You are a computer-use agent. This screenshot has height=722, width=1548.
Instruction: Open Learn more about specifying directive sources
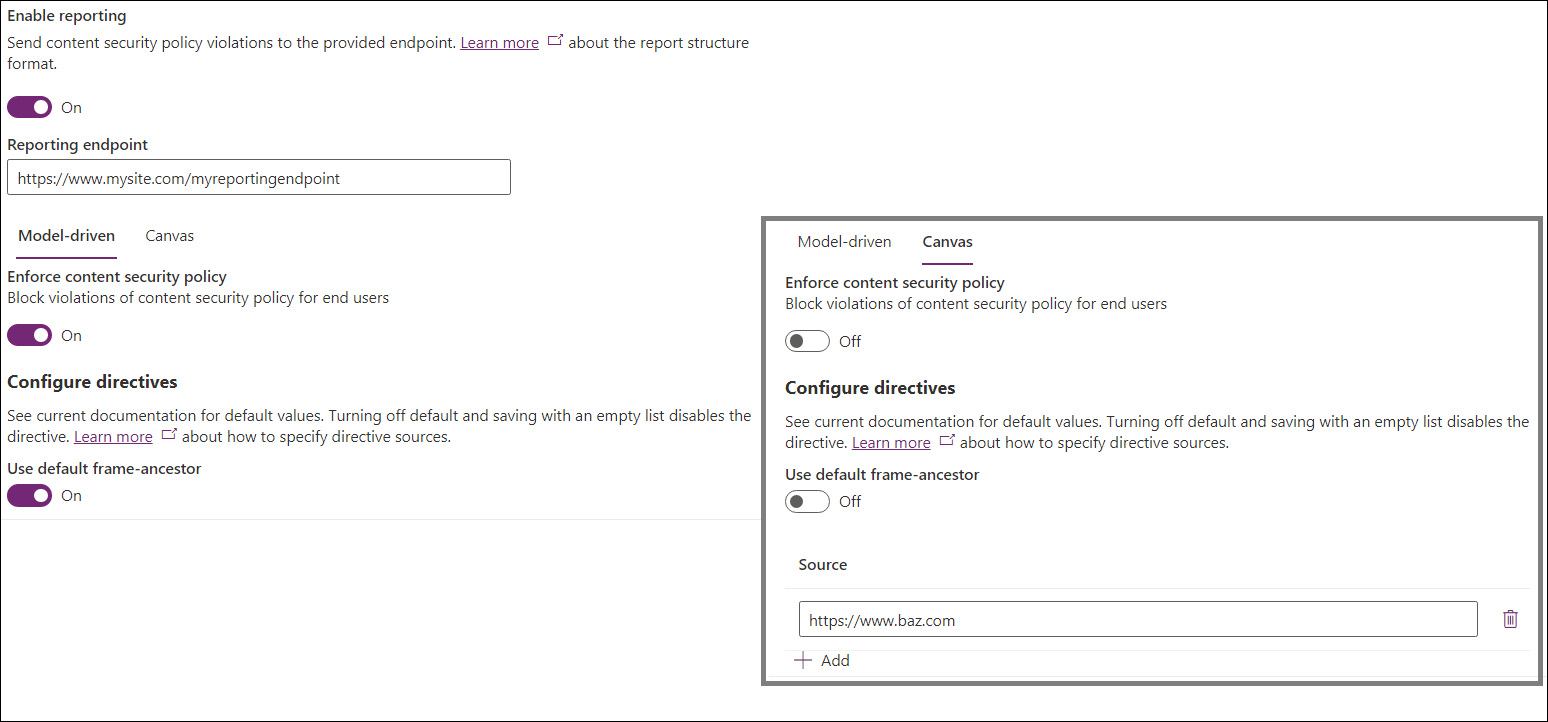112,436
